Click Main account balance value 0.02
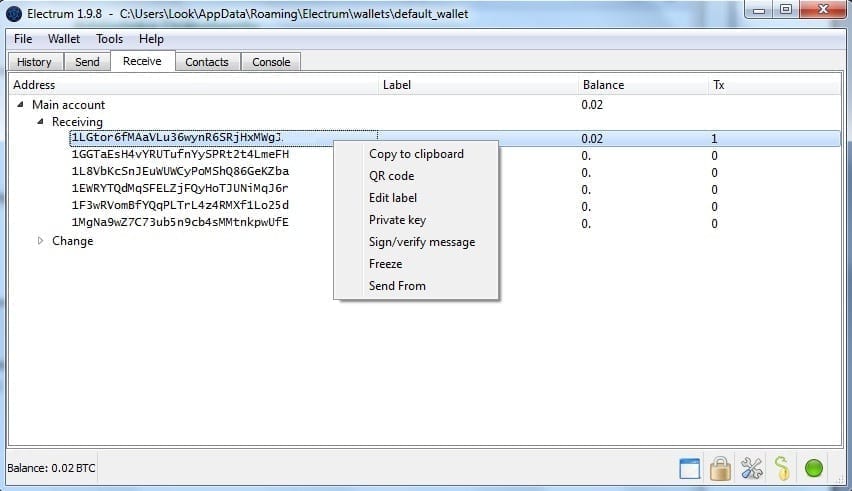The image size is (852, 491). point(592,105)
